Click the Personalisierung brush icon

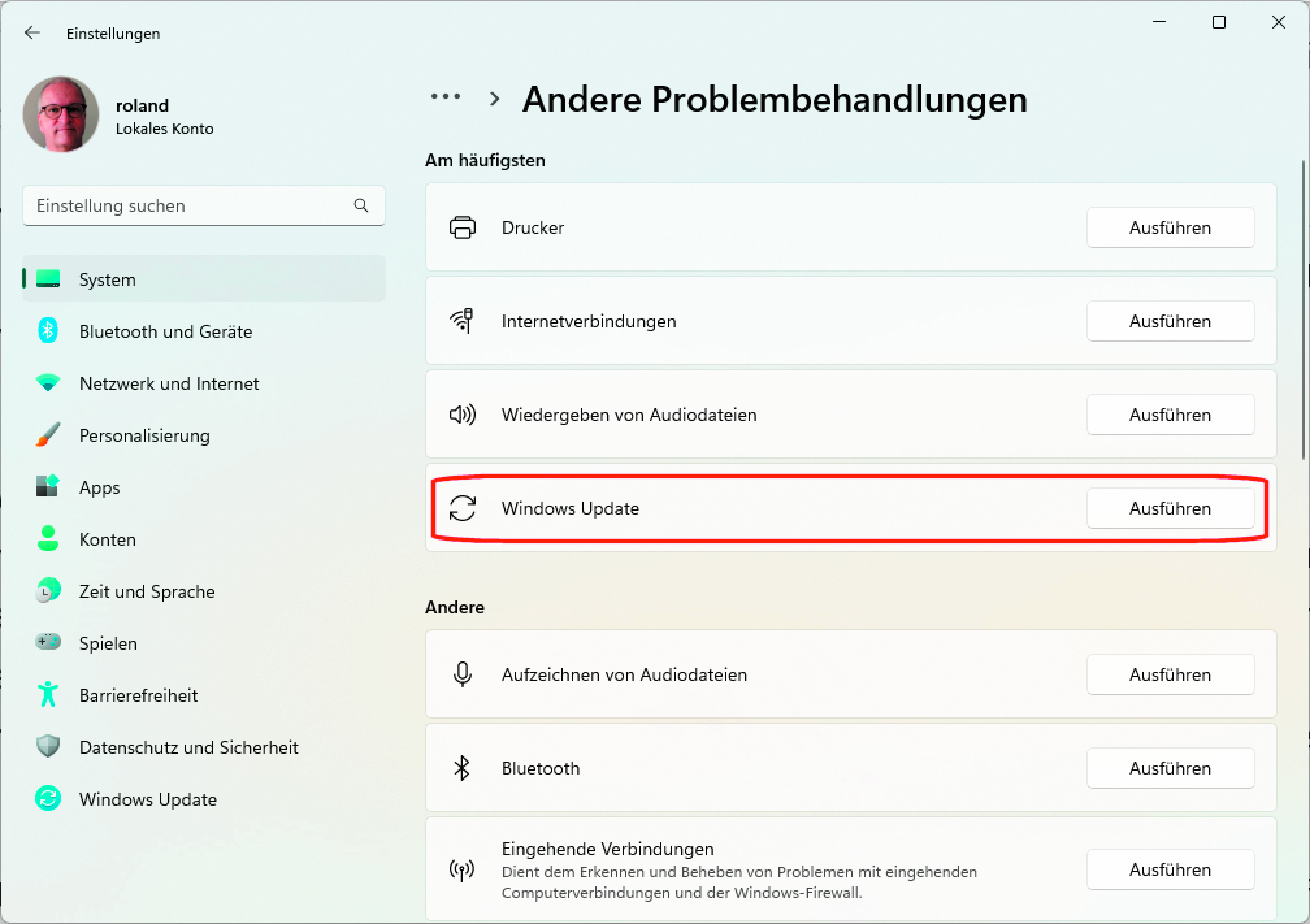pyautogui.click(x=47, y=435)
